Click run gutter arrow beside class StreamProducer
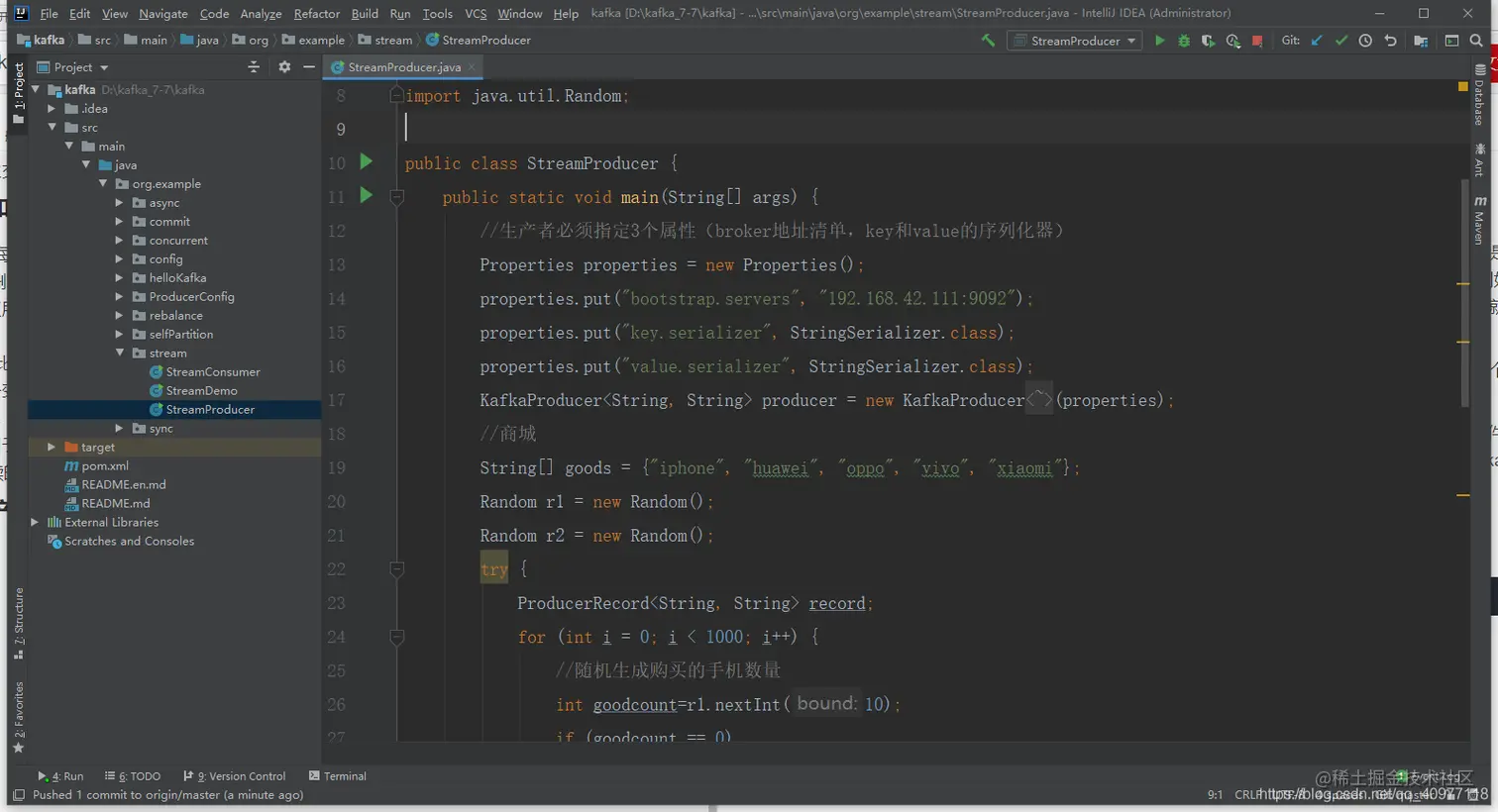 (366, 161)
